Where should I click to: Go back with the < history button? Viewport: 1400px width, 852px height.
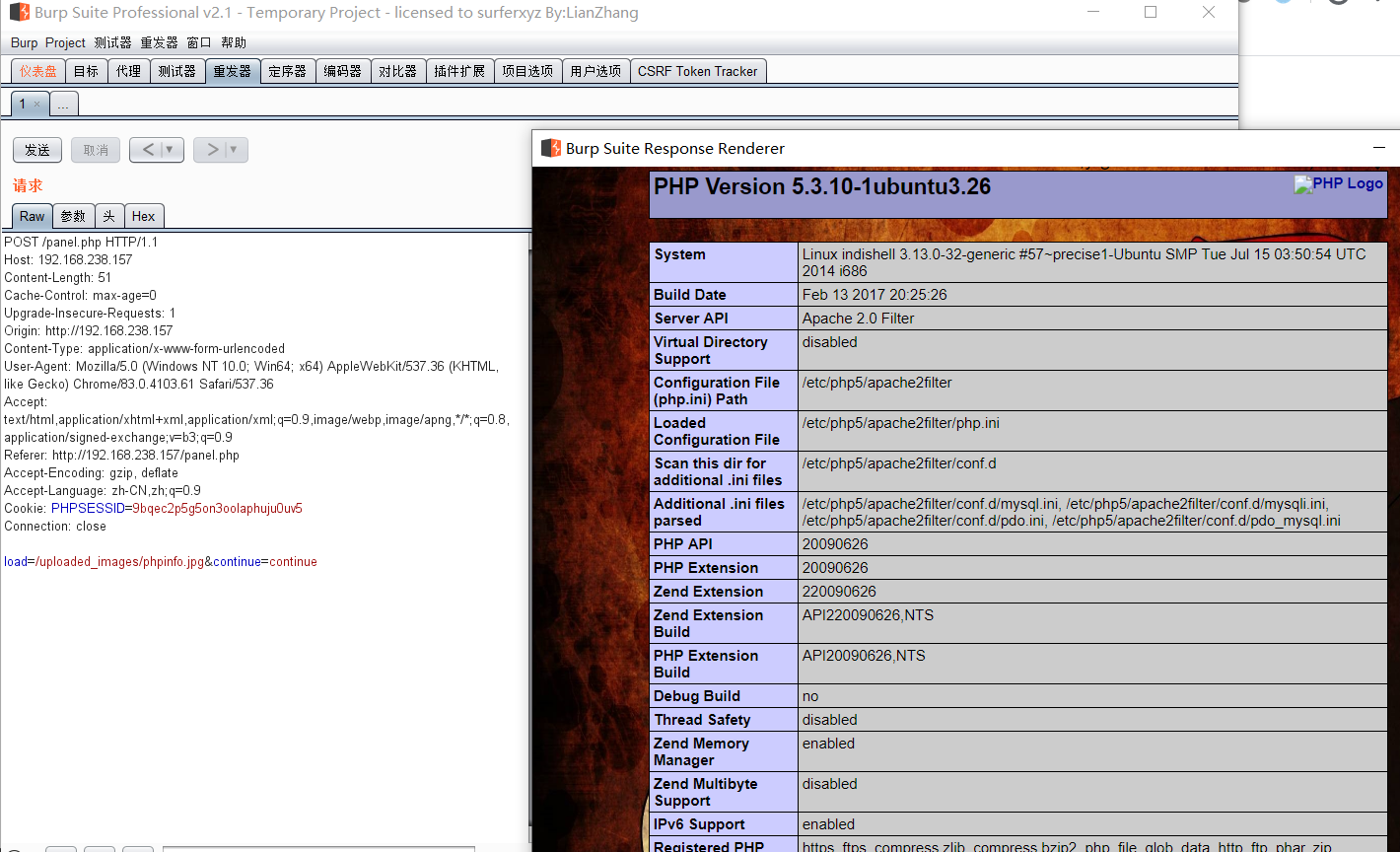click(148, 150)
